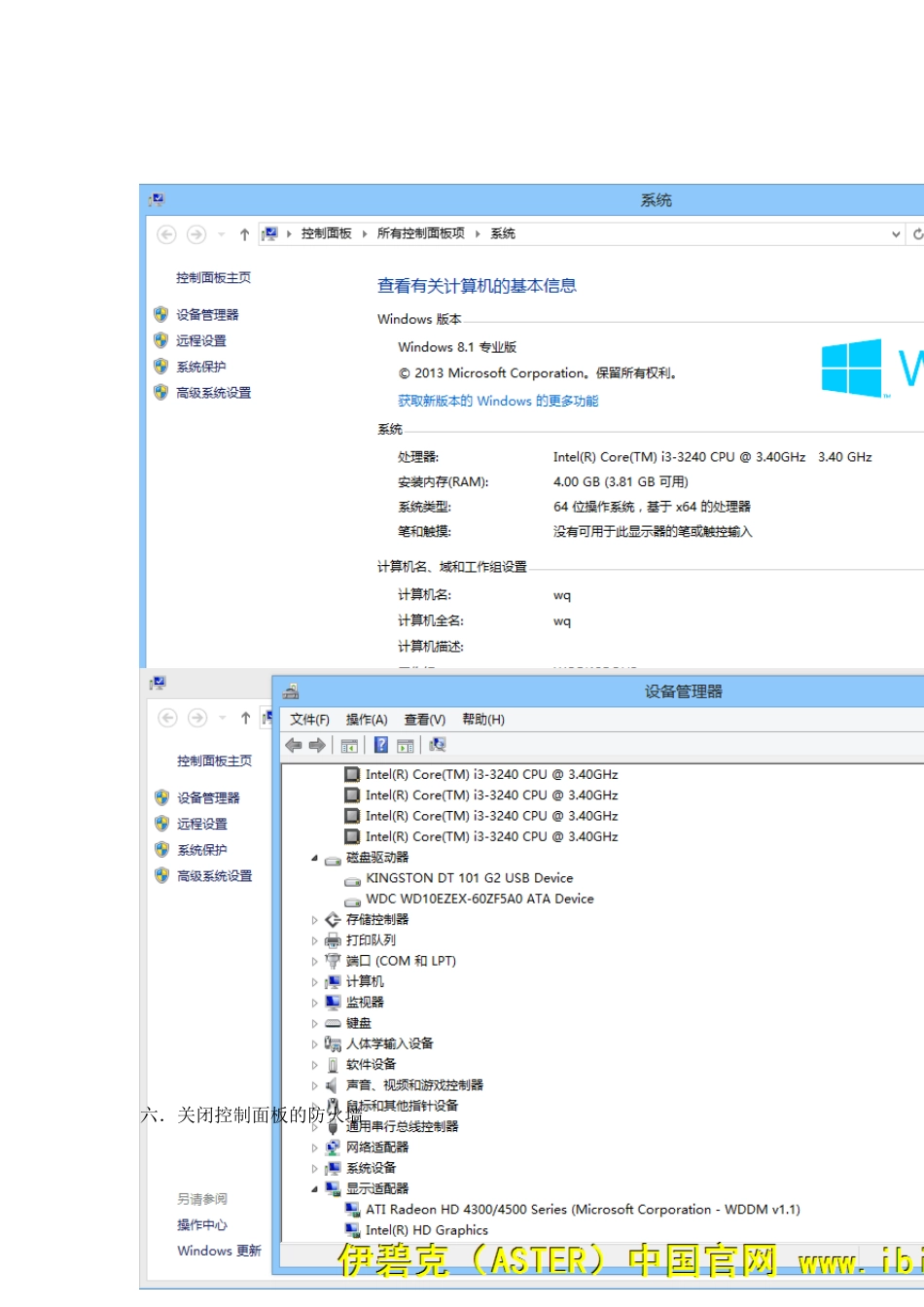This screenshot has height=1307, width=924.
Task: Expand the 存储控制器 tree node
Action: click(314, 920)
